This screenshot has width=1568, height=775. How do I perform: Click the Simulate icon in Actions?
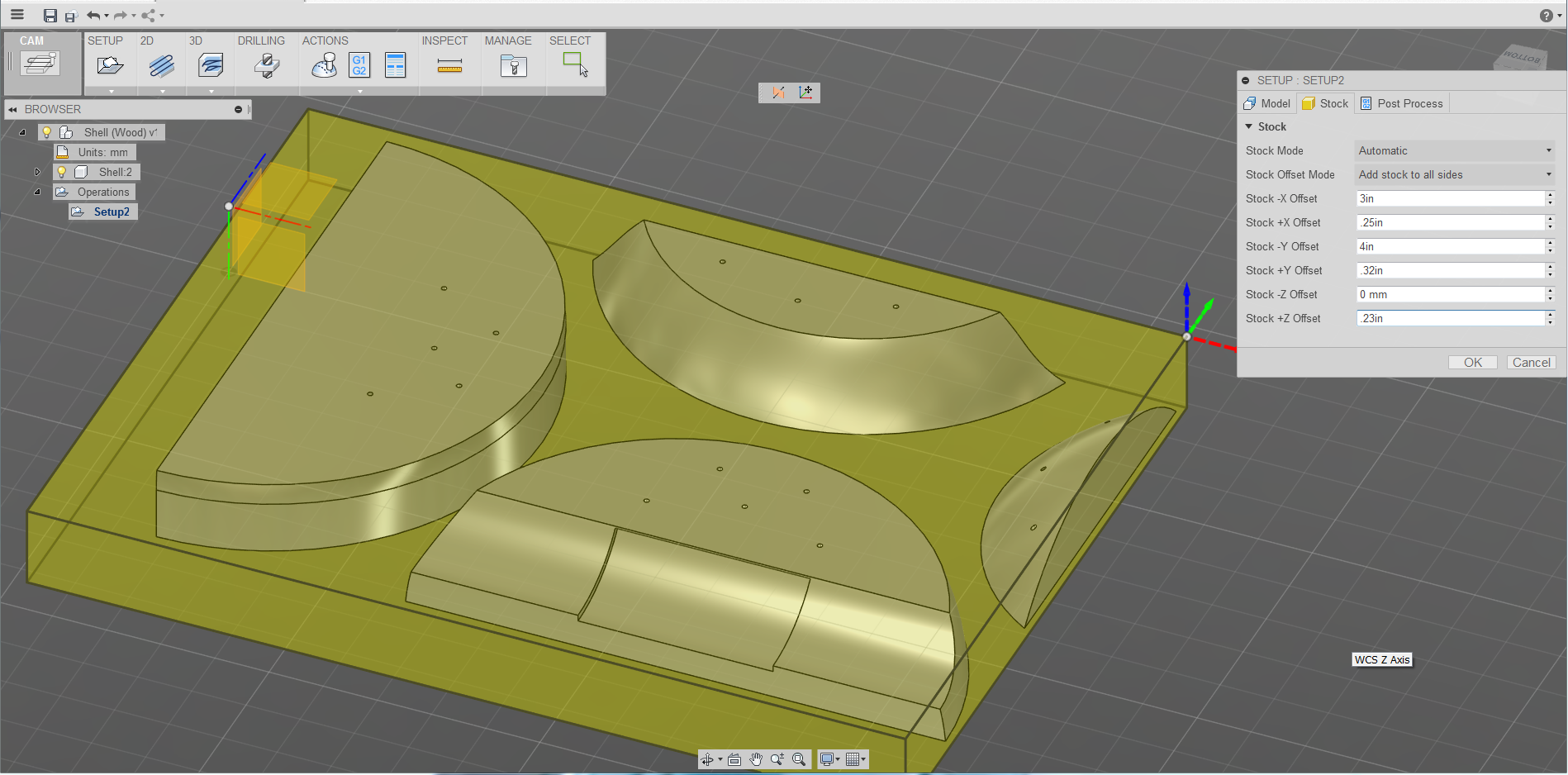[x=324, y=65]
